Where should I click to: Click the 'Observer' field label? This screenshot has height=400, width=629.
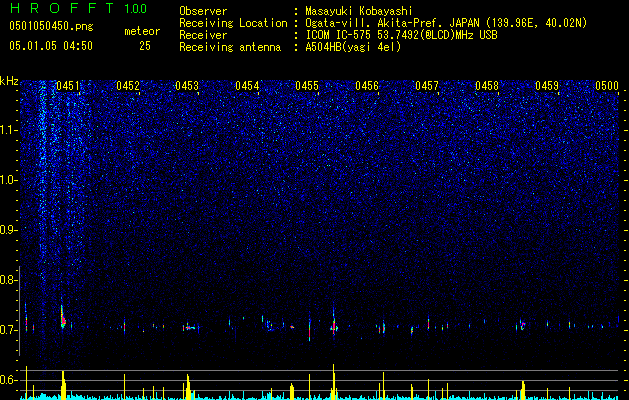[x=203, y=11]
